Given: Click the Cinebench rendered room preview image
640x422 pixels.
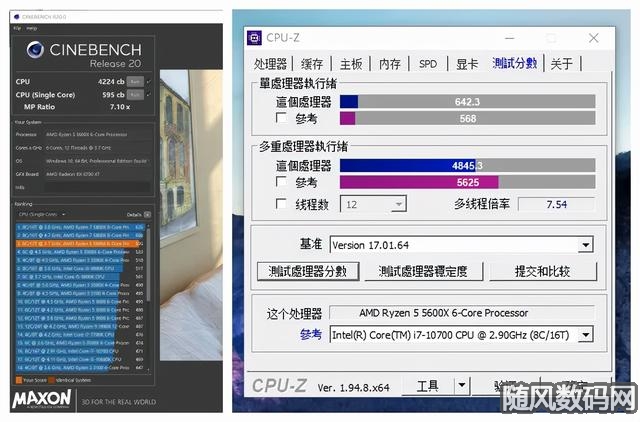Looking at the screenshot, I should [x=191, y=215].
